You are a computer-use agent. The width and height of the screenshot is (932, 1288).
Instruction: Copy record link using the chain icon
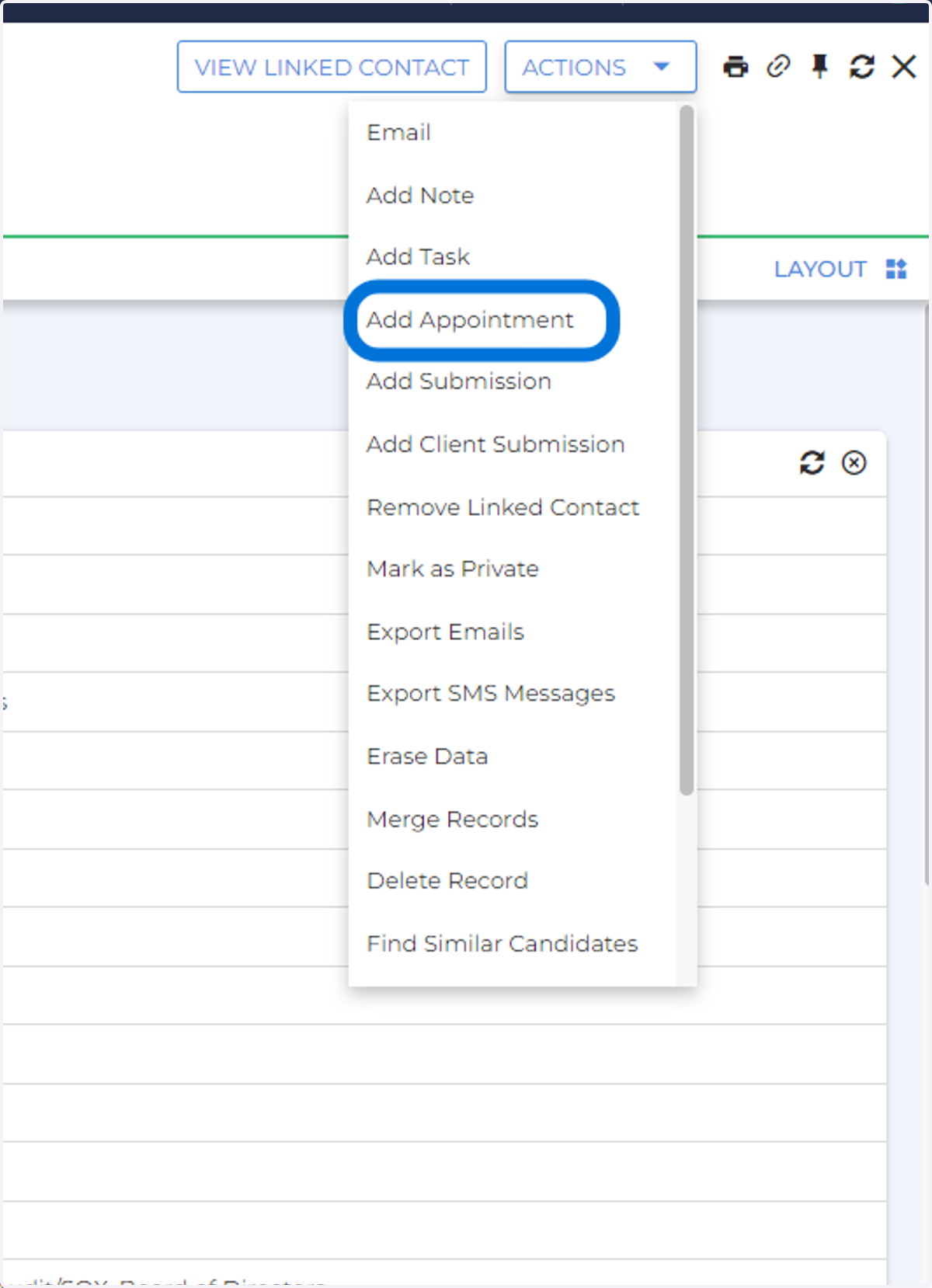(778, 67)
